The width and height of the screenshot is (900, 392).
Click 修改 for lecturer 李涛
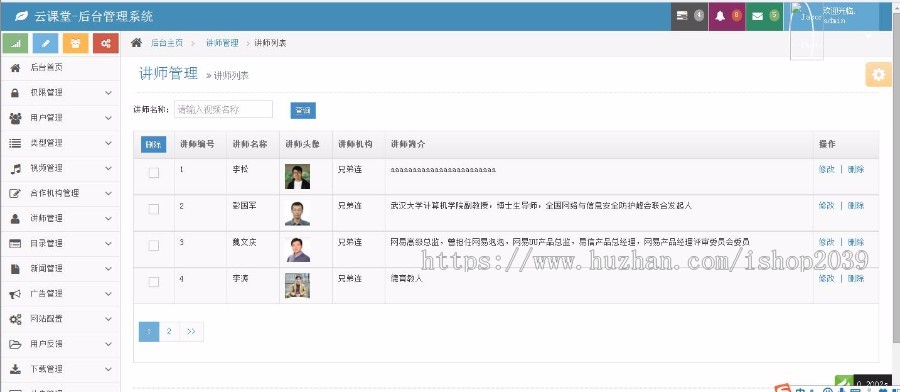pyautogui.click(x=827, y=278)
